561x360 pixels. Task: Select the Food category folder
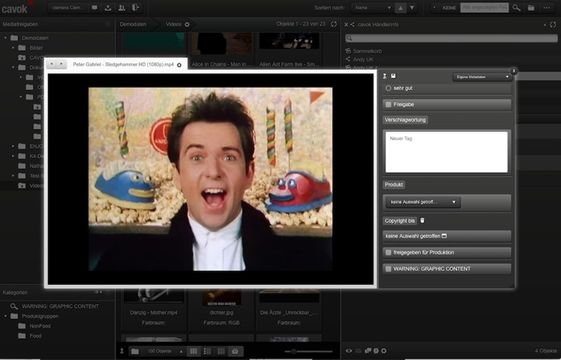click(x=35, y=336)
